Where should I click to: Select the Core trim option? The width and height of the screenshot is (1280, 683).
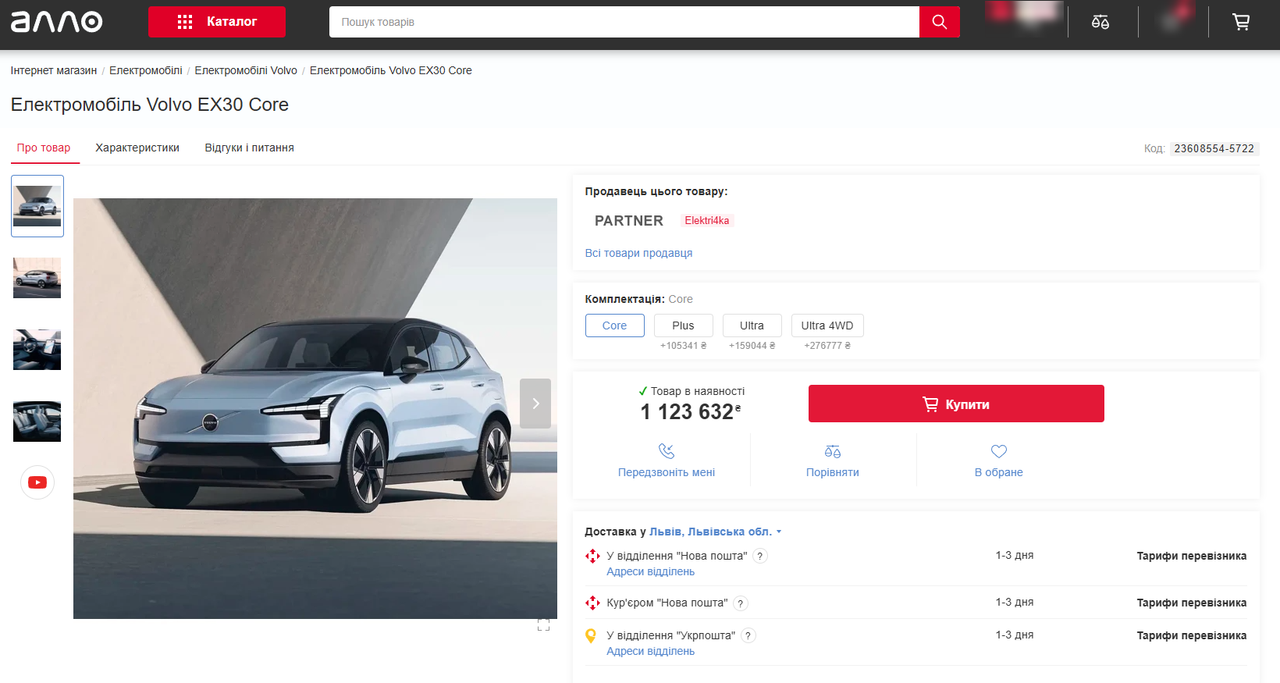pyautogui.click(x=614, y=326)
